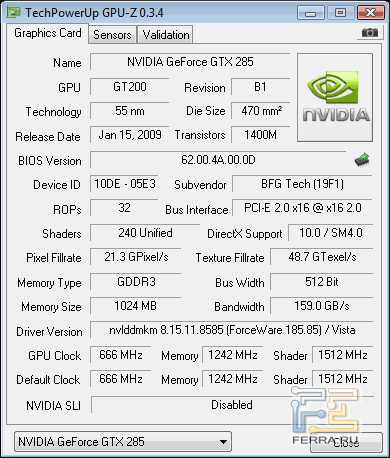
Task: Click the Bus Width value 512 Bit
Action: (x=322, y=282)
